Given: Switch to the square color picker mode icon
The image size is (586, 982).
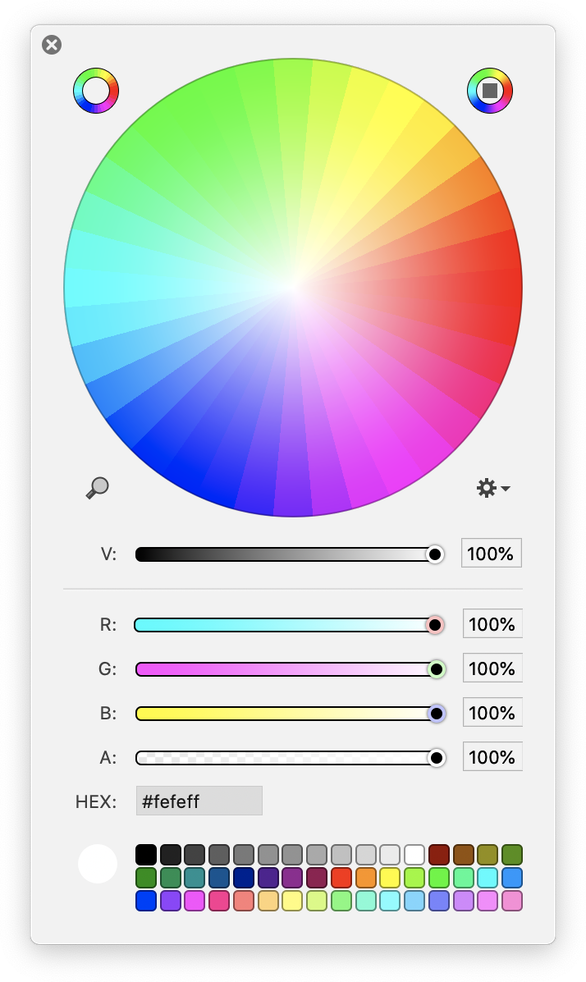Looking at the screenshot, I should point(490,91).
